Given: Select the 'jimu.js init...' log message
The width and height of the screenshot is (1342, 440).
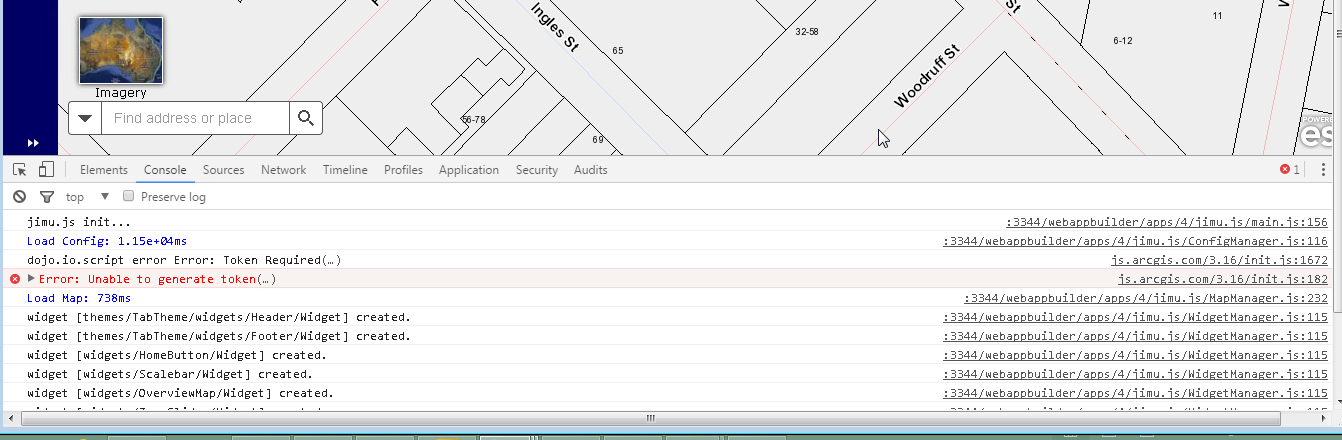Looking at the screenshot, I should [79, 222].
